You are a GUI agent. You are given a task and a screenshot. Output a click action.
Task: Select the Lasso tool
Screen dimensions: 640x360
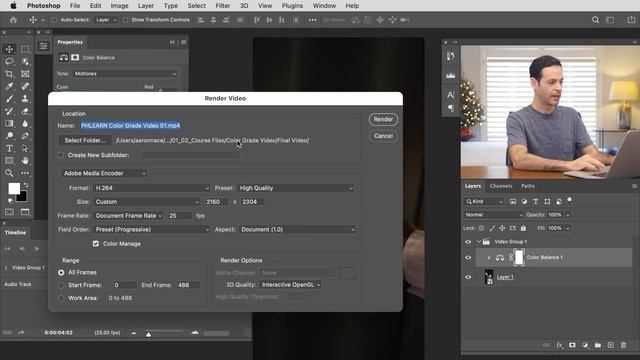point(9,62)
